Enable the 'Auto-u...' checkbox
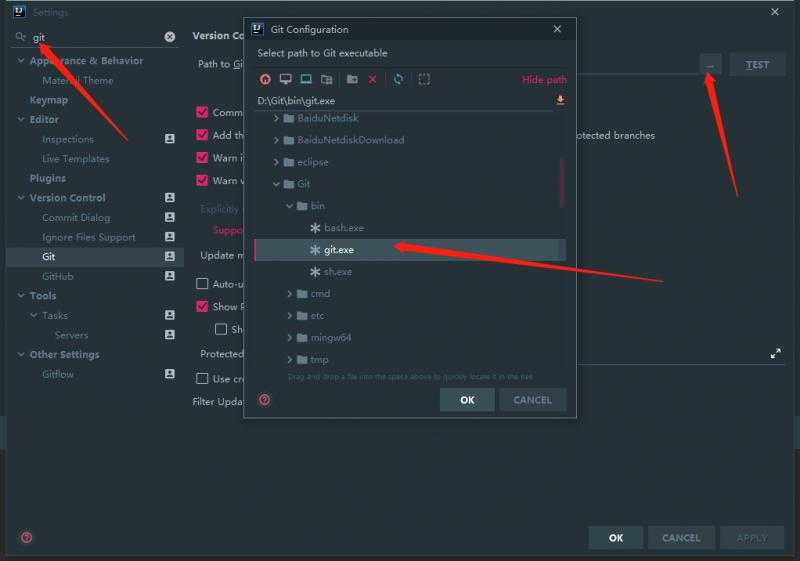 202,284
